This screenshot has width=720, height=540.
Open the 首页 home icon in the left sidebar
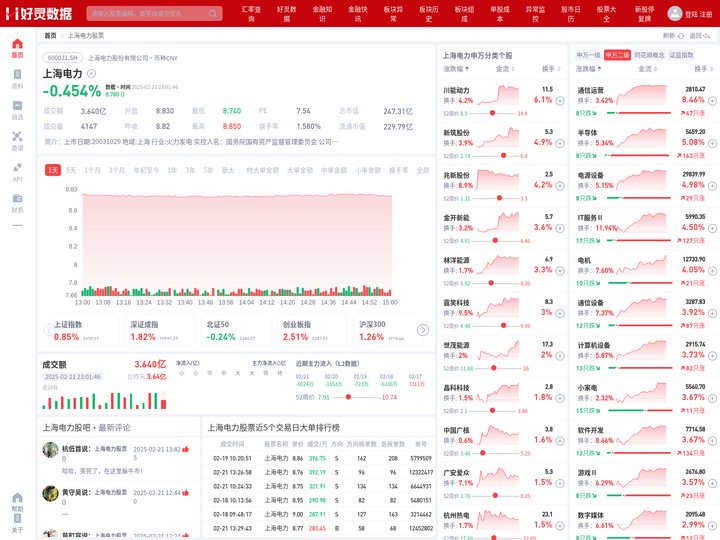tap(17, 44)
